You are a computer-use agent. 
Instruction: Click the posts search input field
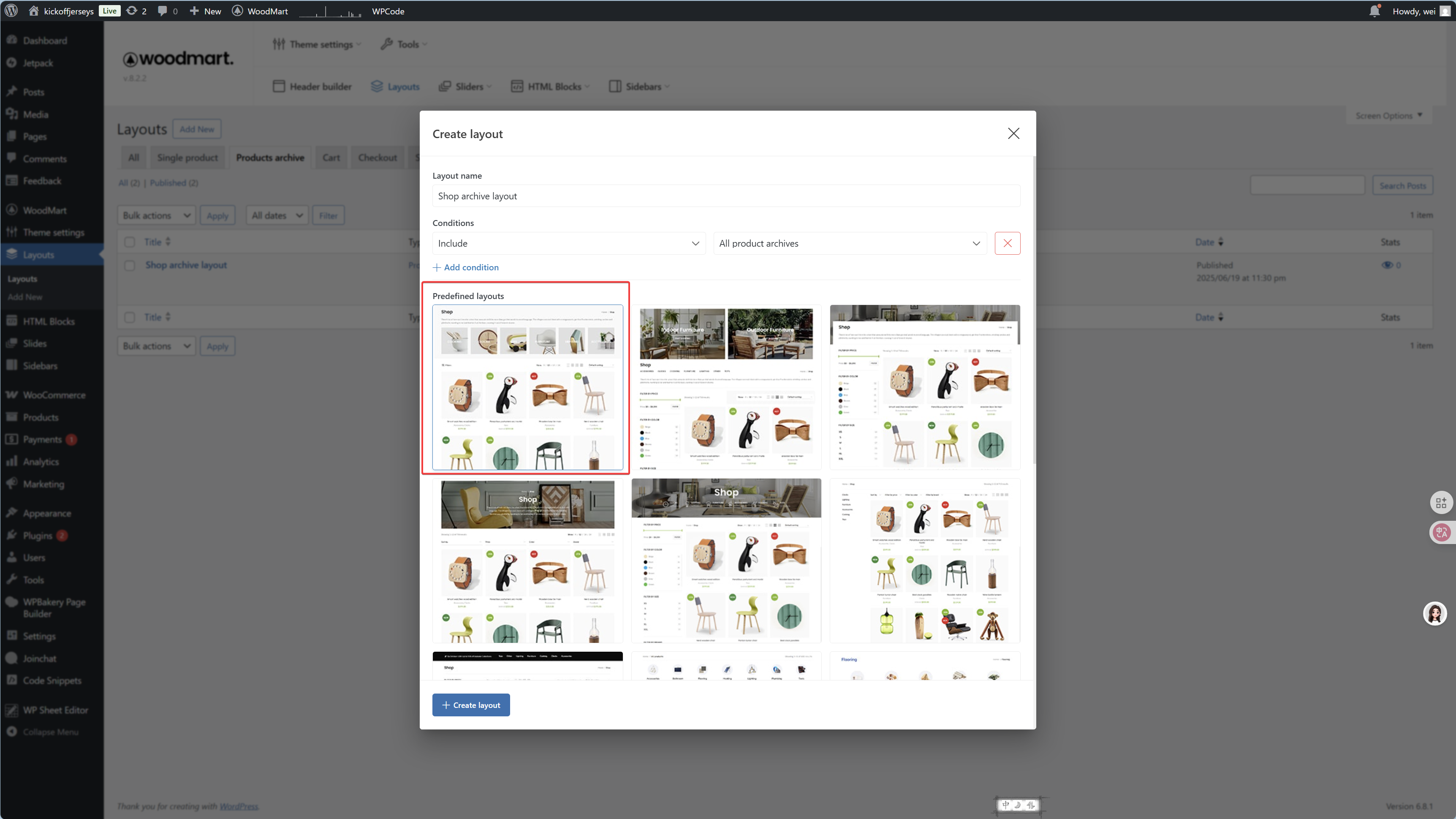pos(1307,185)
